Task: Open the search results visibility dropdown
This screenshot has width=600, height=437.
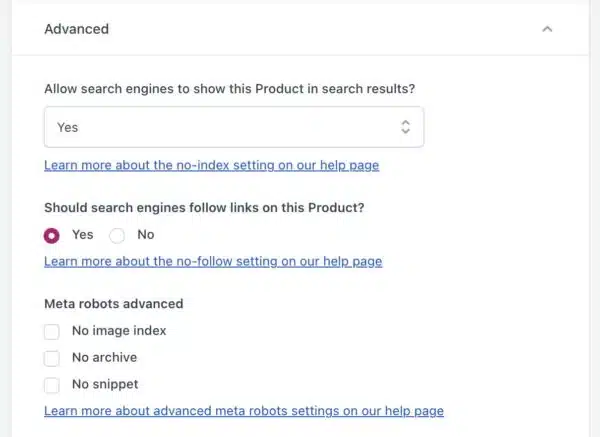Action: pyautogui.click(x=233, y=127)
